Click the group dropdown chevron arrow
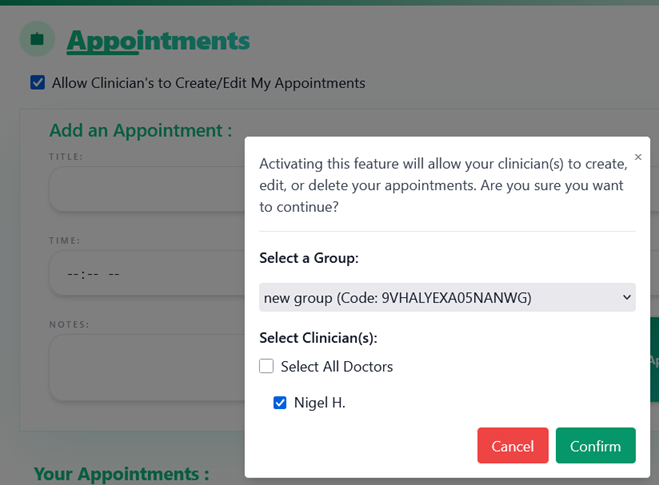 click(x=626, y=297)
